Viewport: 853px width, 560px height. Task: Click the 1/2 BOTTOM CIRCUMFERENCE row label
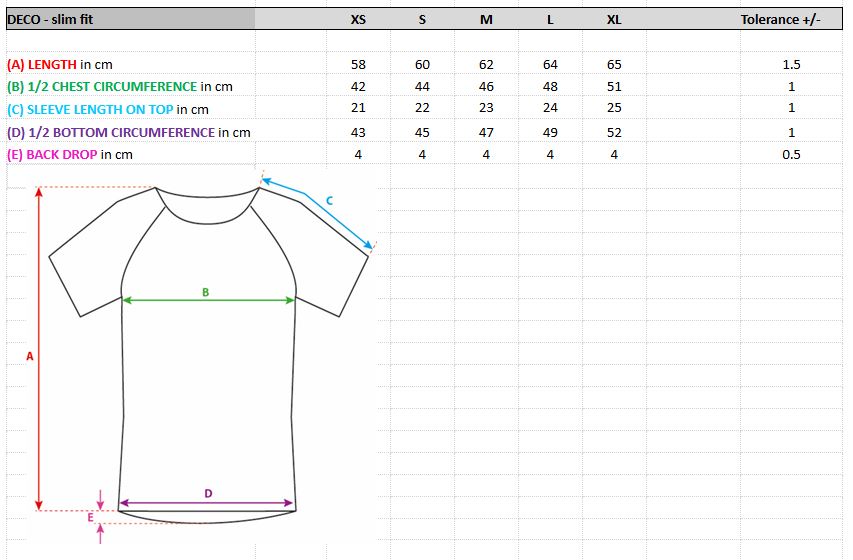[128, 132]
